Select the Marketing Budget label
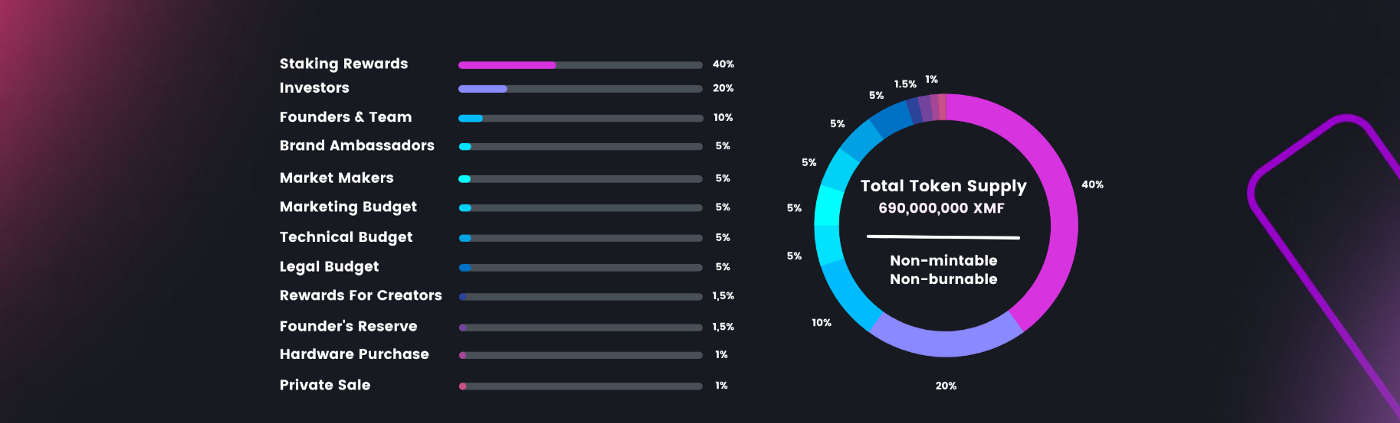 pos(348,207)
